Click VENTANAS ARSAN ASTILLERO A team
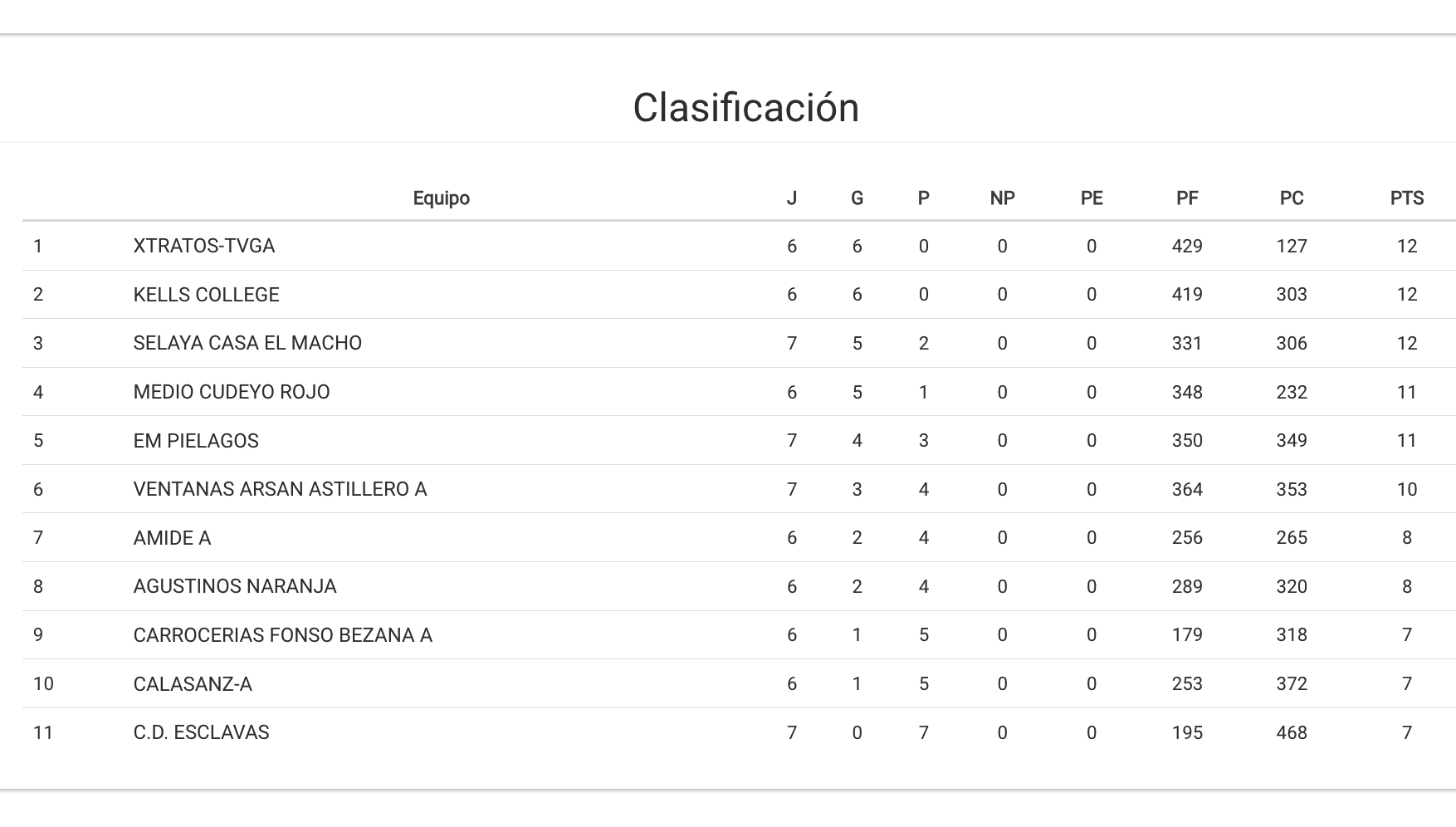Viewport: 1456px width, 827px height. coord(280,489)
